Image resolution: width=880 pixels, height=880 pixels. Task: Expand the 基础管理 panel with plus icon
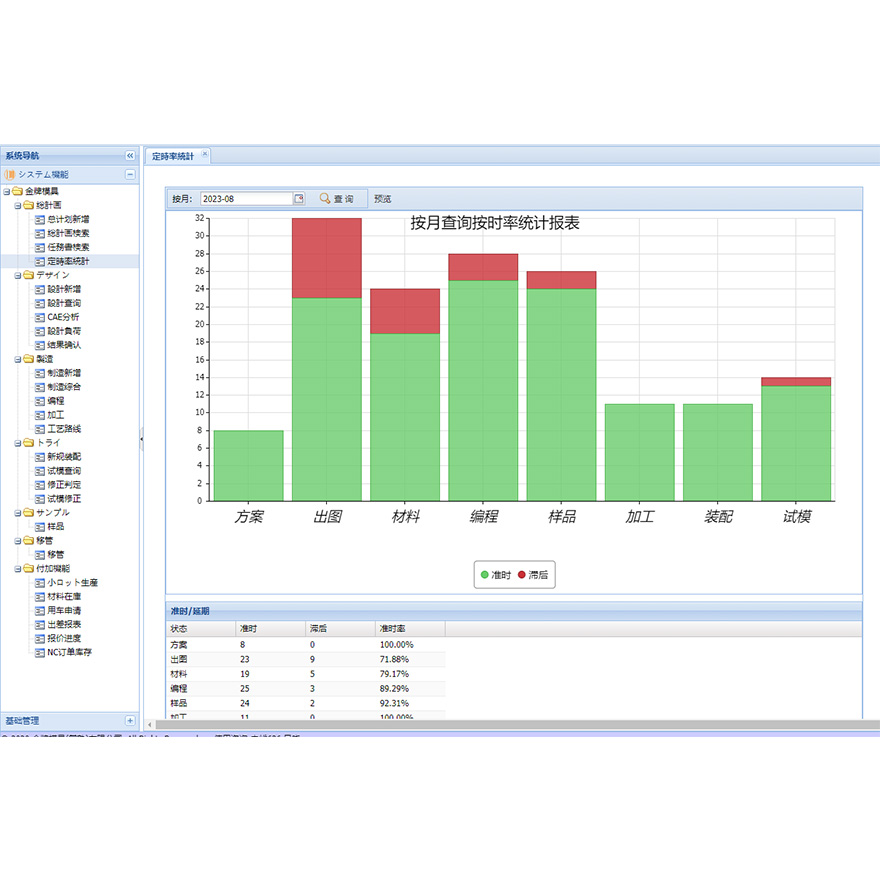point(130,720)
